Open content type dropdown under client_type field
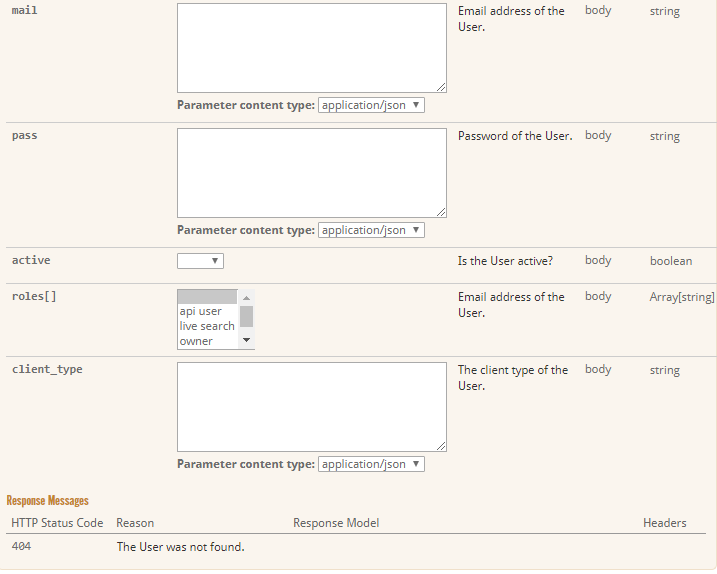This screenshot has width=717, height=574. click(371, 464)
